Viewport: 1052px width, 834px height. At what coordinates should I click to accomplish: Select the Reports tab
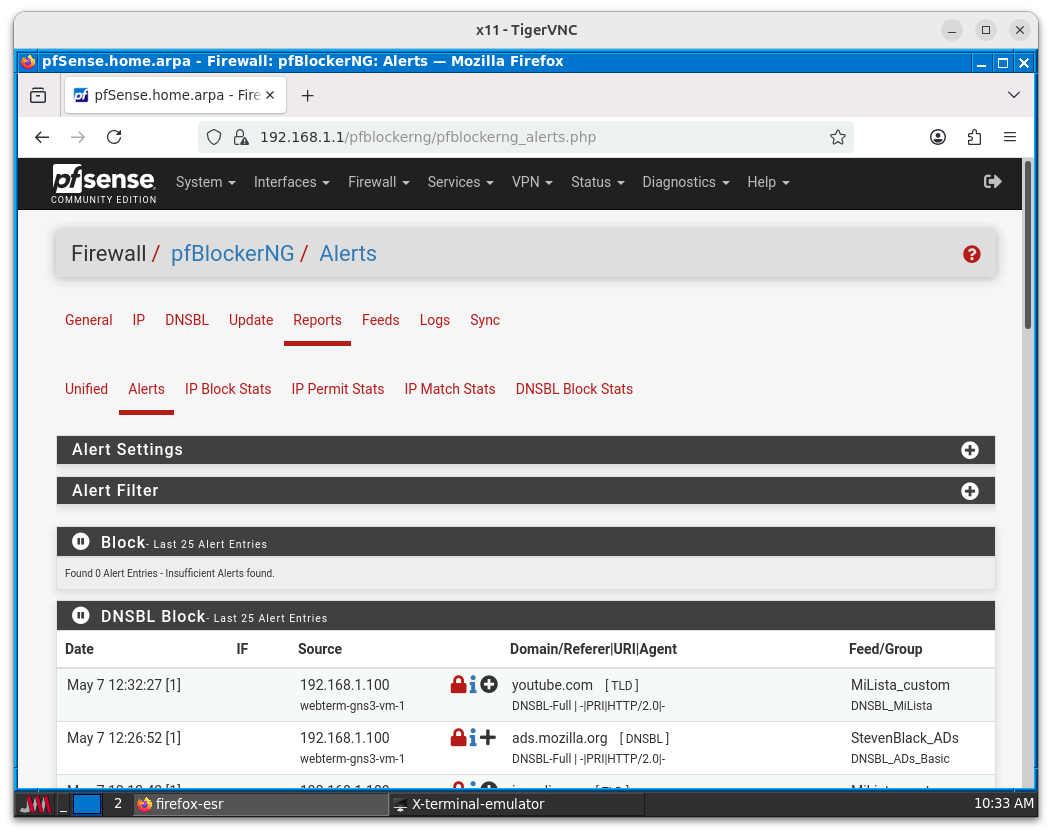(317, 320)
